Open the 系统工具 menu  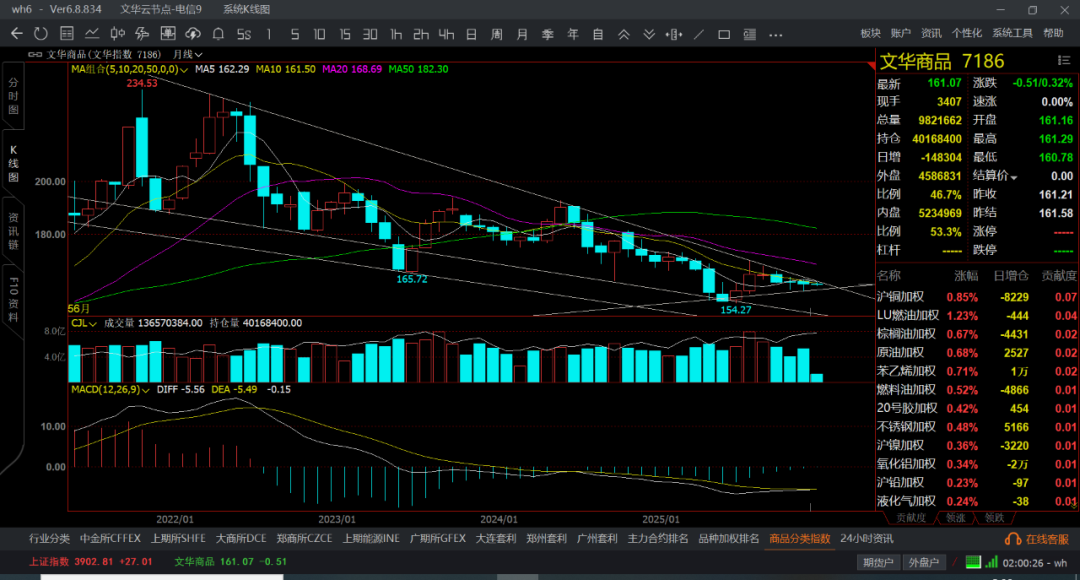1012,33
